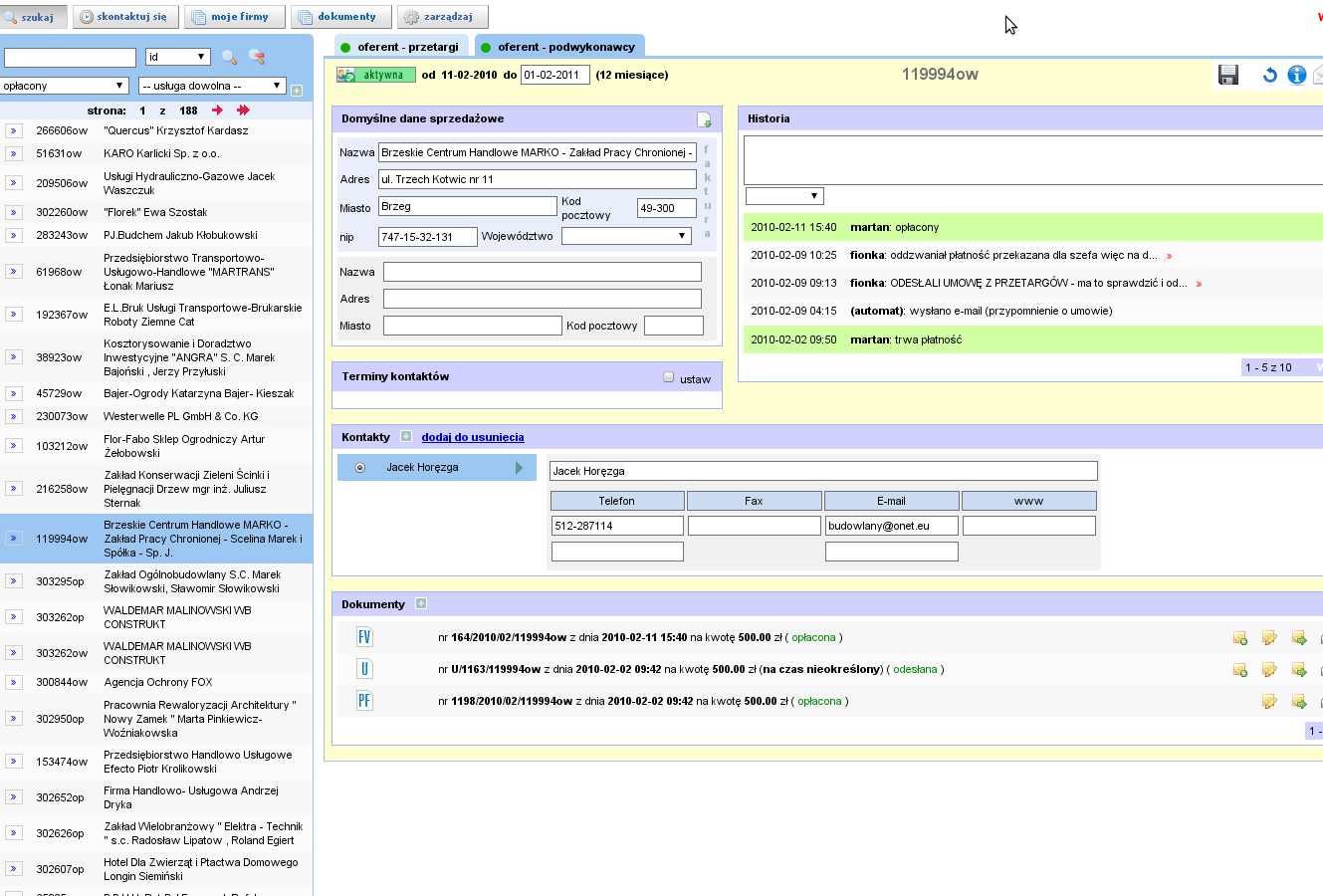Open the id search-field dropdown
This screenshot has height=896, width=1323.
[x=177, y=57]
